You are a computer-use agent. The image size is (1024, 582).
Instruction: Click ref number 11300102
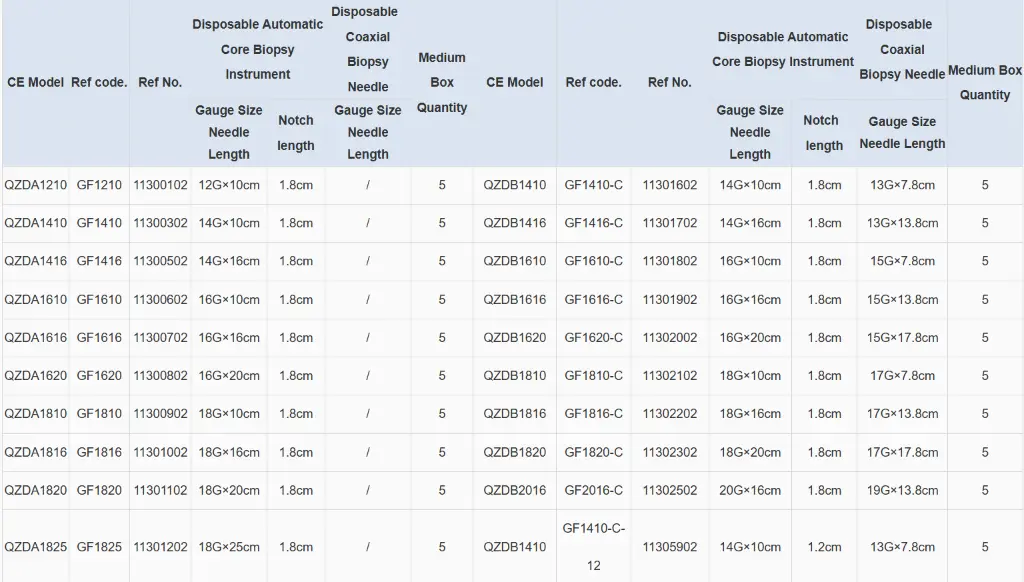tap(160, 185)
